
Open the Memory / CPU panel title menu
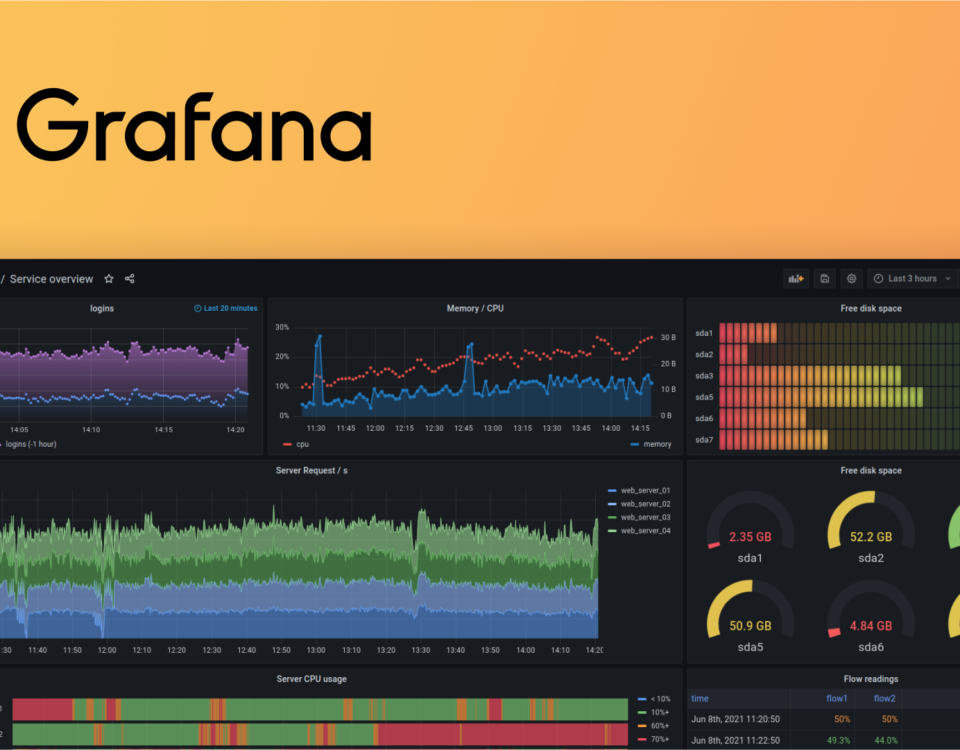click(475, 308)
